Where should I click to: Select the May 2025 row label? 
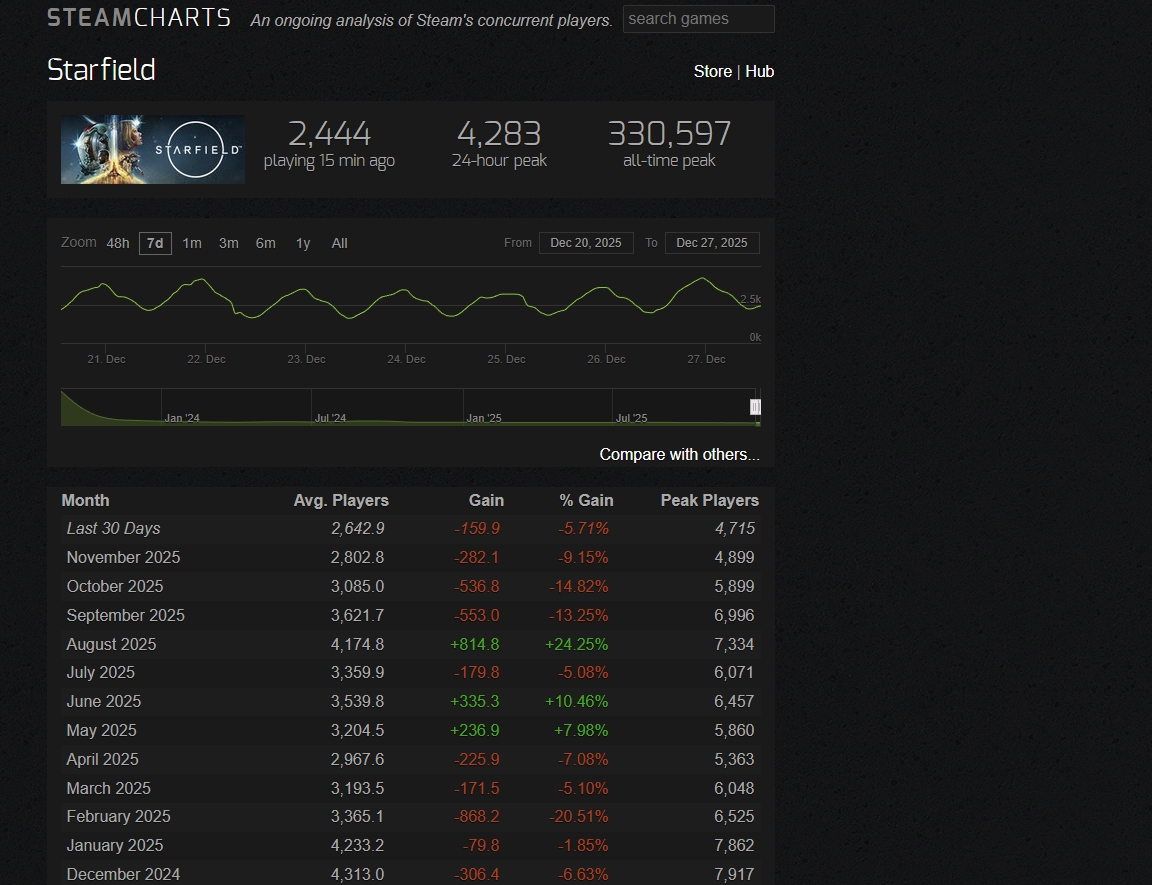click(x=101, y=731)
